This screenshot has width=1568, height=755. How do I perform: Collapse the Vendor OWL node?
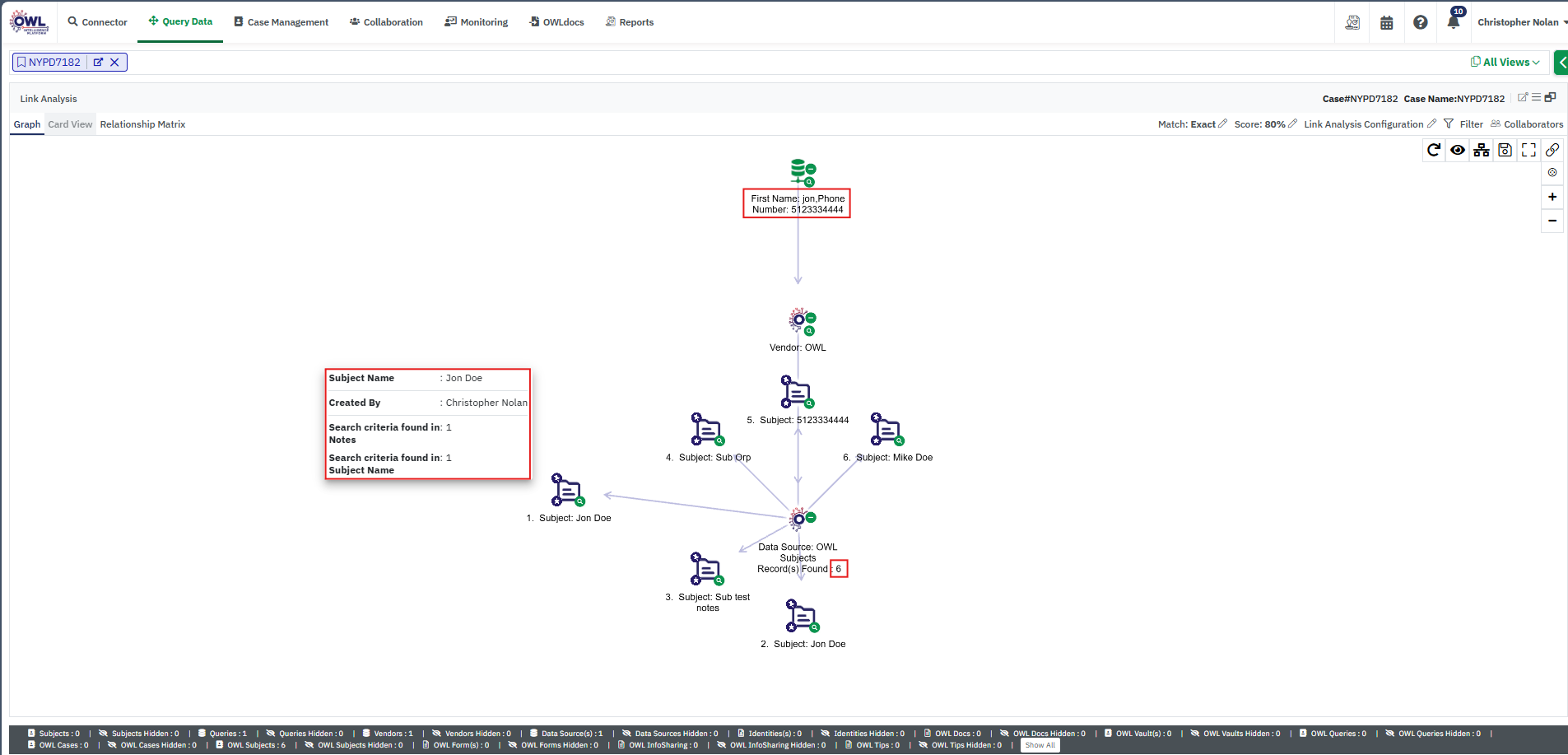811,318
